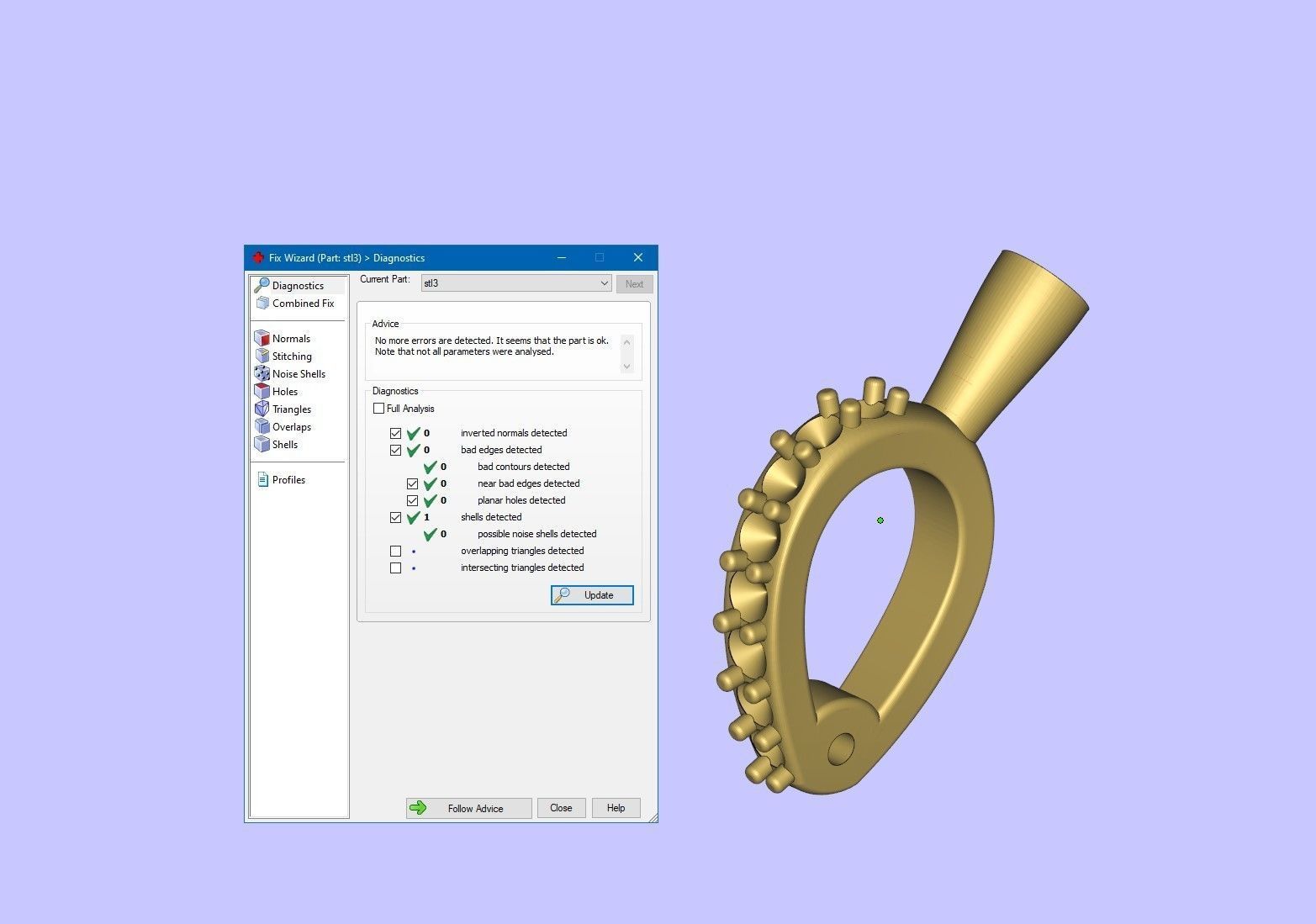Click the Fix Wizard red cross title icon

(258, 258)
